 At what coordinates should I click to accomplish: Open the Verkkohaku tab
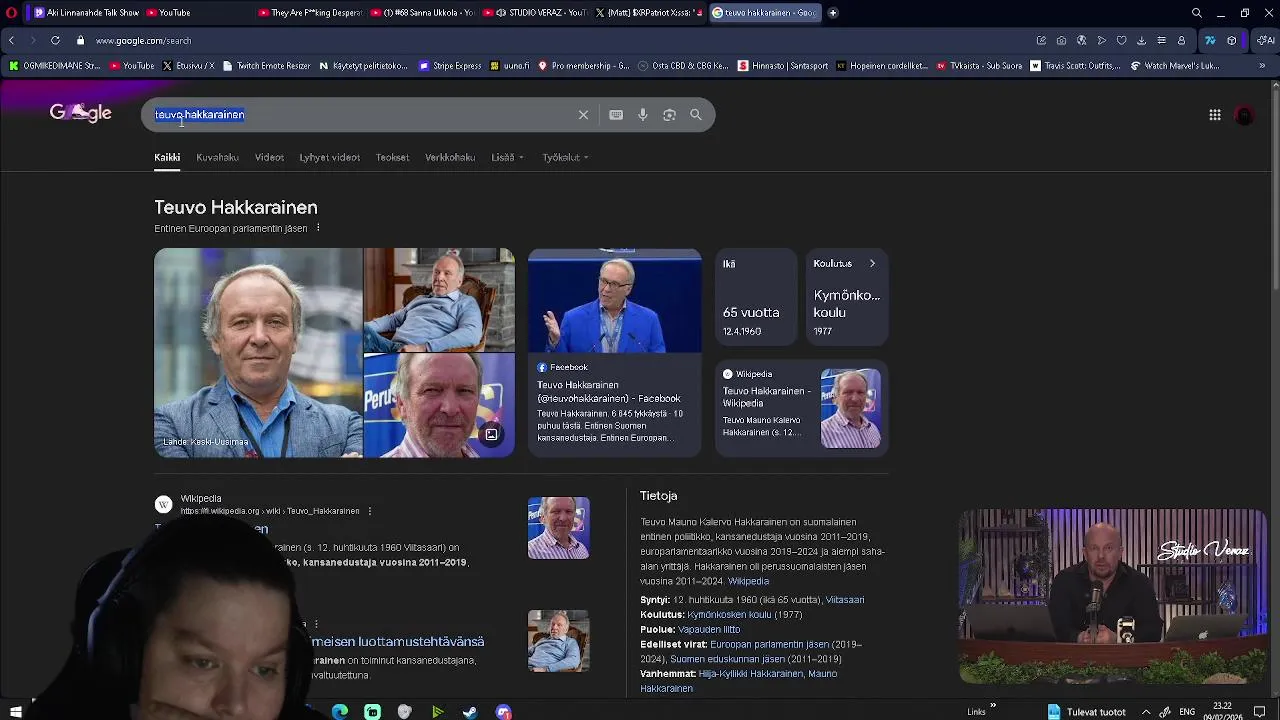[x=450, y=157]
